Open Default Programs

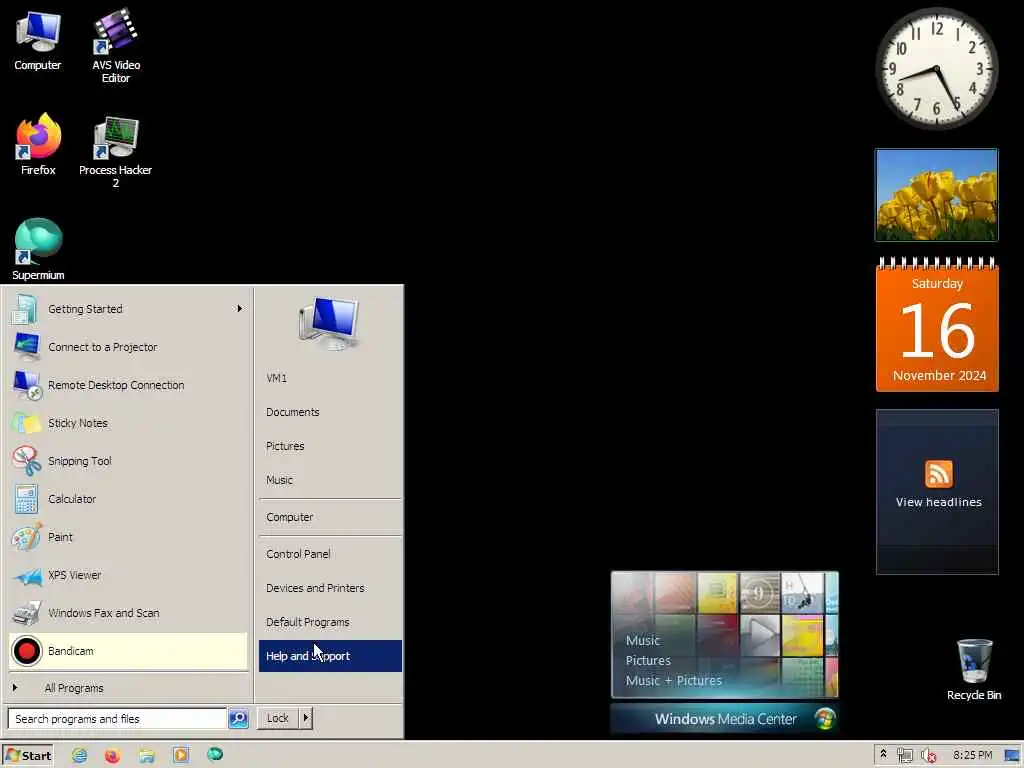pyautogui.click(x=330, y=622)
